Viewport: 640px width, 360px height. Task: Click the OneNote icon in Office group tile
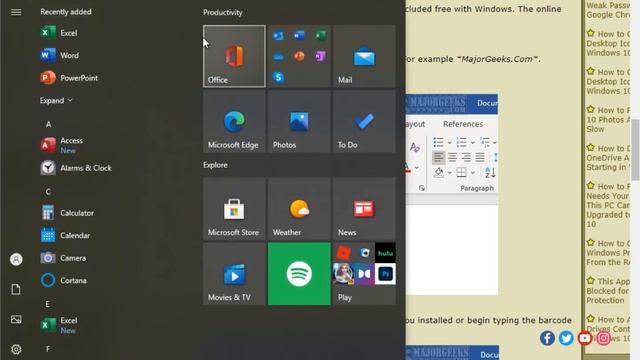point(320,56)
